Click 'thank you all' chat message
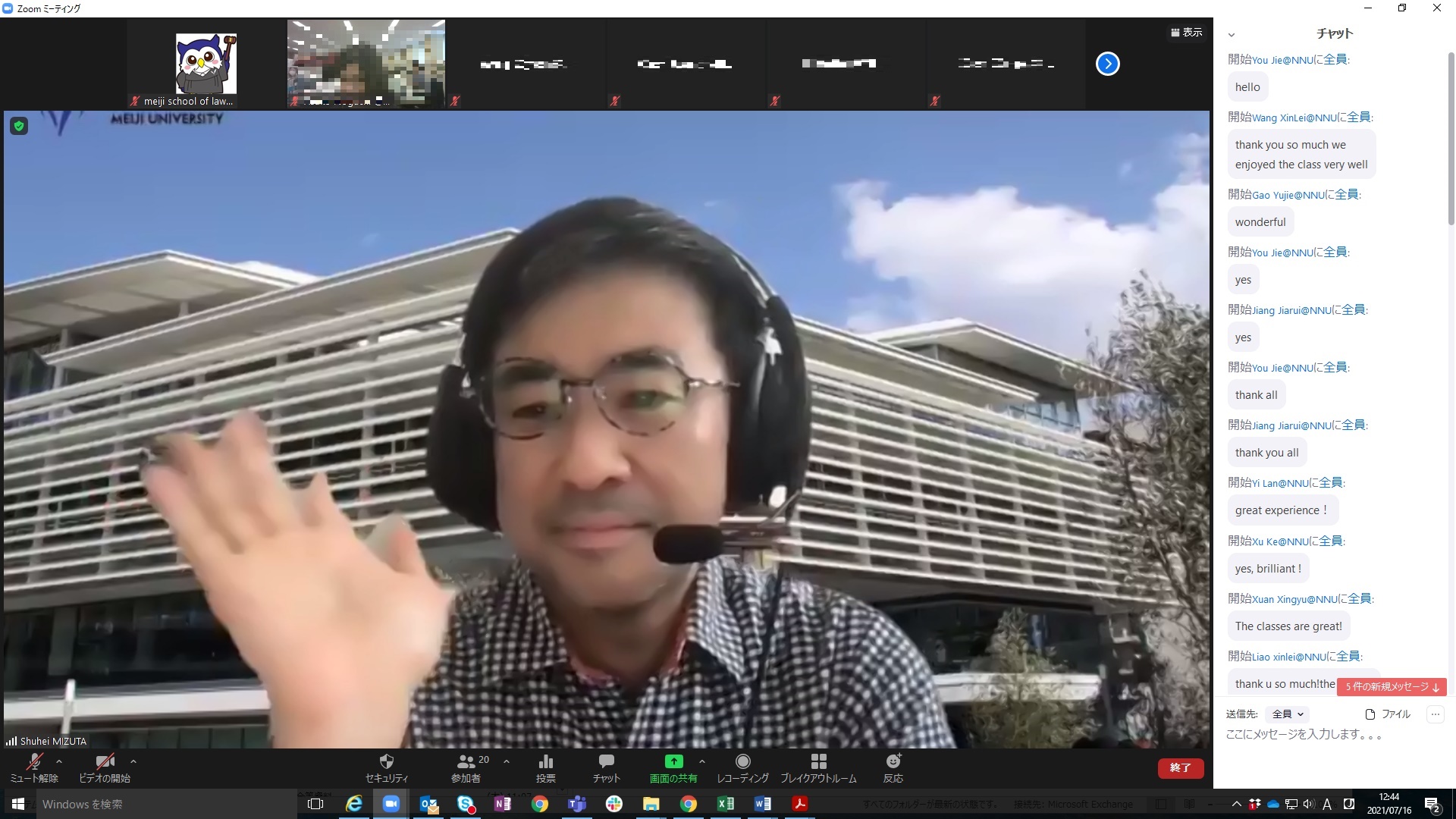The image size is (1456, 819). [1266, 453]
